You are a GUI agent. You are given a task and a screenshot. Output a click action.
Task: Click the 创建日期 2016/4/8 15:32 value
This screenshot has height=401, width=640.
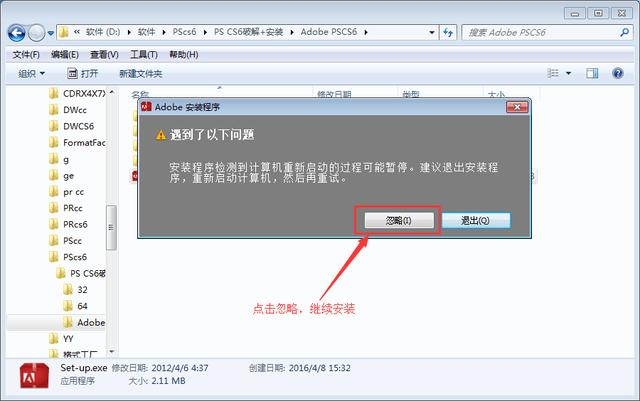click(x=320, y=368)
